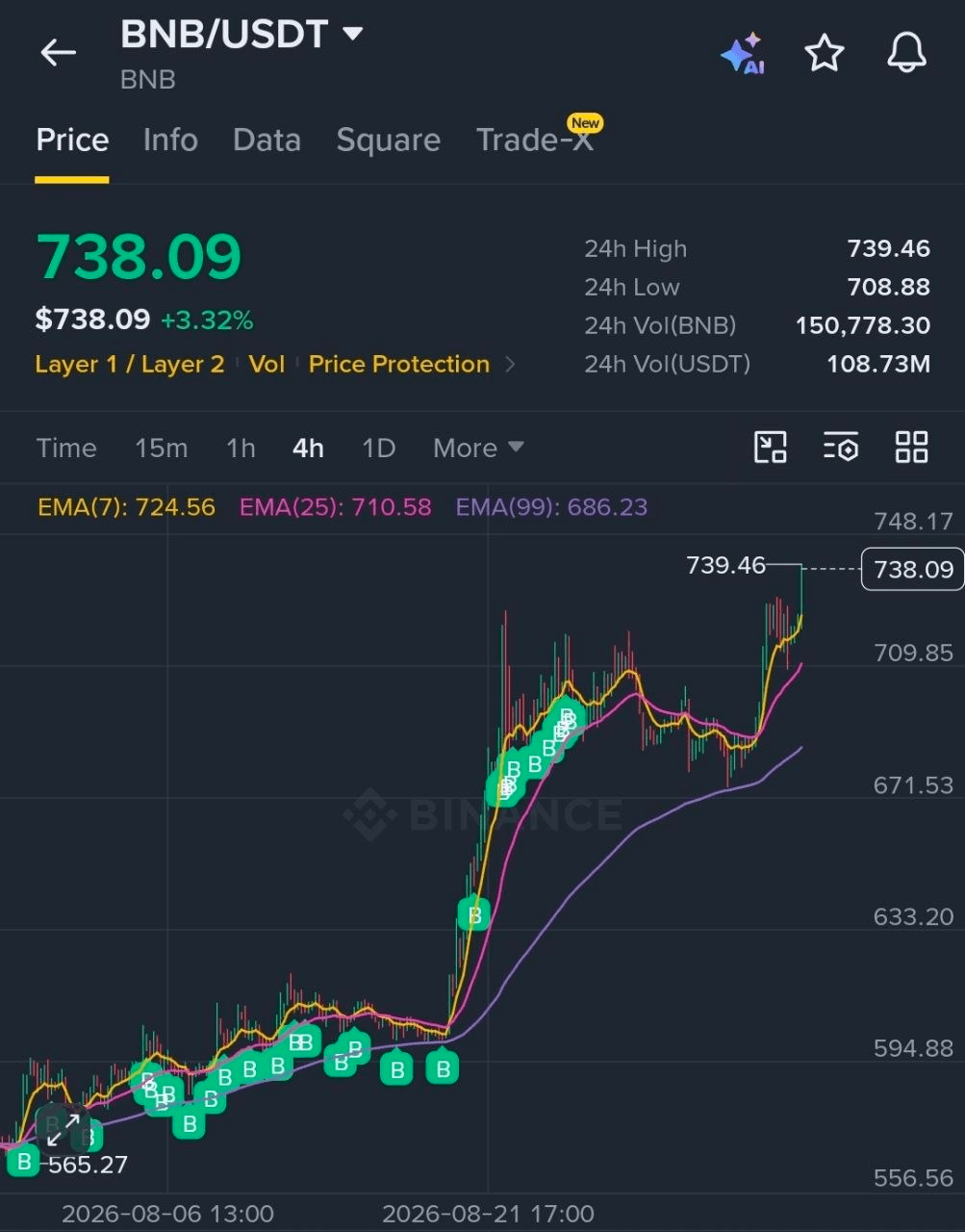Viewport: 965px width, 1232px height.
Task: Open the More timeframes dropdown
Action: coord(478,448)
